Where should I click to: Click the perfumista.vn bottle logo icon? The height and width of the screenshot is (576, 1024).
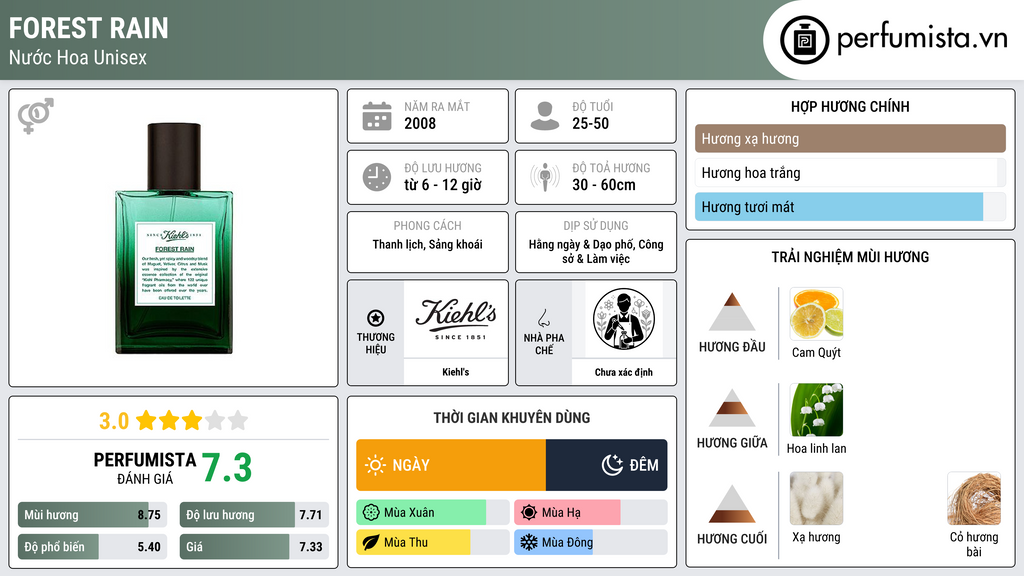pyautogui.click(x=804, y=40)
